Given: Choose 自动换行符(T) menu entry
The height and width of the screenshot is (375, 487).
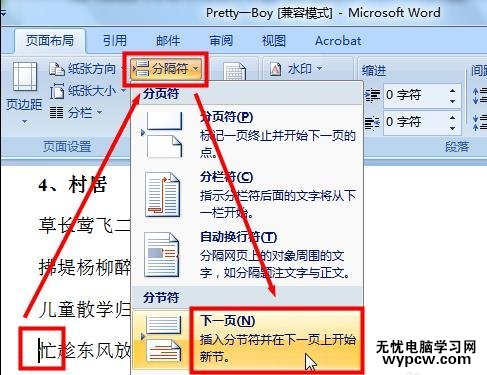Looking at the screenshot, I should pos(247,255).
